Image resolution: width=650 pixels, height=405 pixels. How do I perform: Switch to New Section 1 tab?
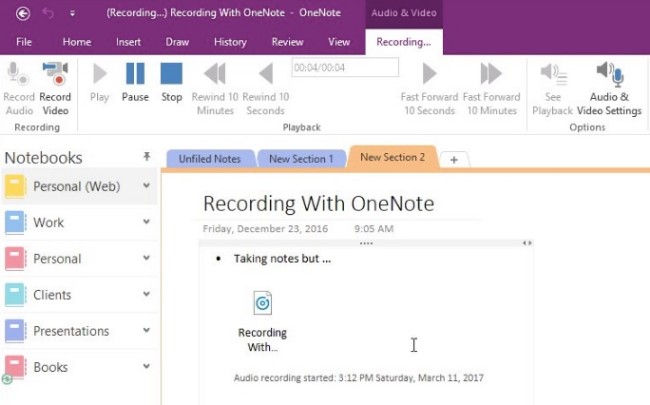pyautogui.click(x=301, y=159)
